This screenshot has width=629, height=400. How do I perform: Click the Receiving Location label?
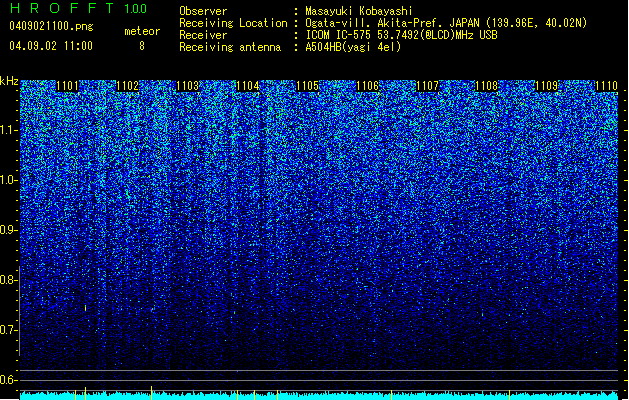(x=233, y=23)
